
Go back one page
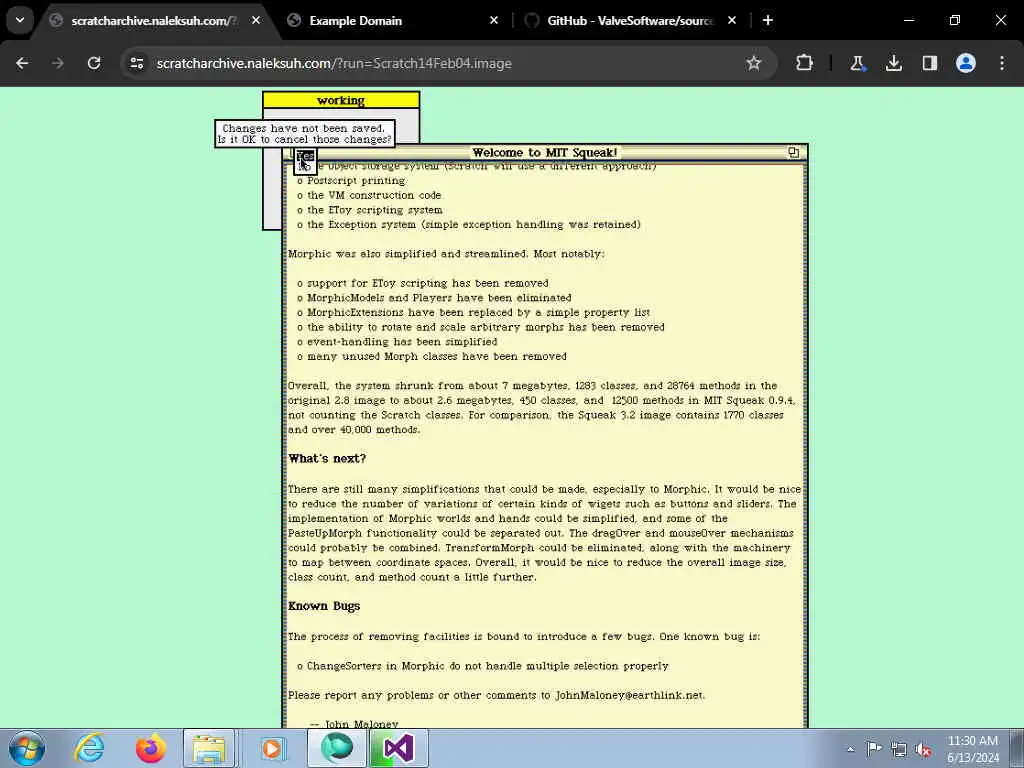pos(22,63)
